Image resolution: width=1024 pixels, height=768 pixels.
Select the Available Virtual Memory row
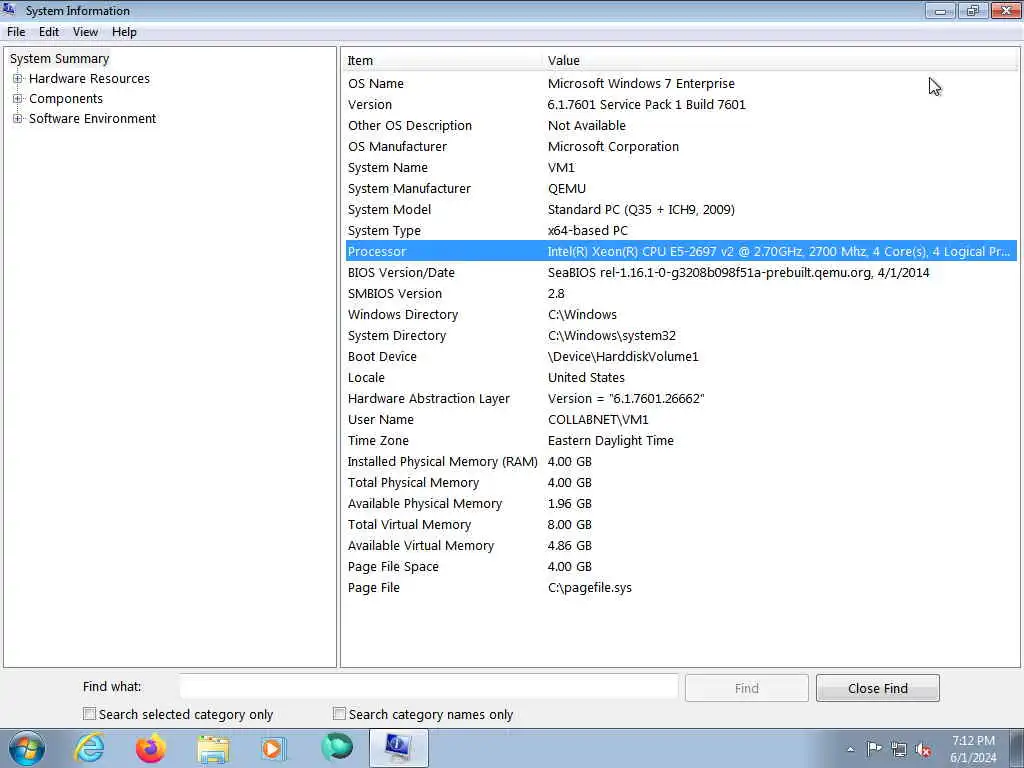tap(681, 545)
